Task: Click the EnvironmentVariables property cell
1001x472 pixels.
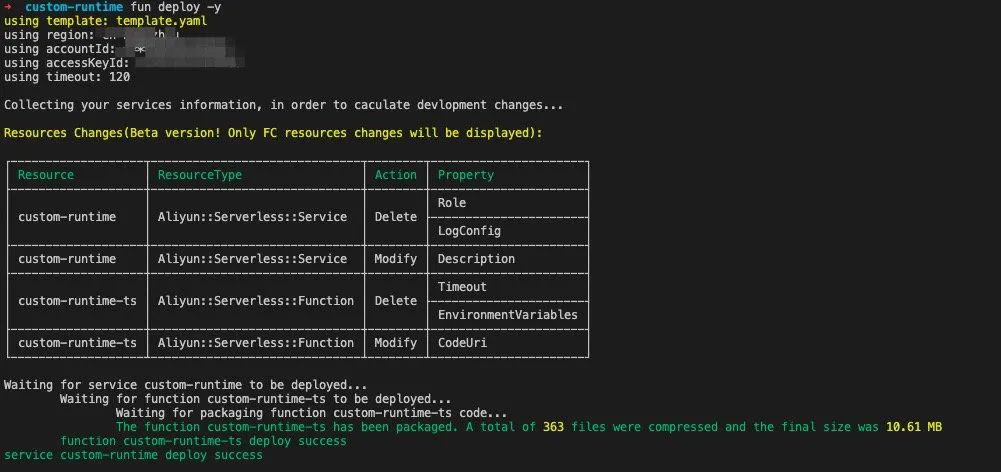Action: pos(508,315)
